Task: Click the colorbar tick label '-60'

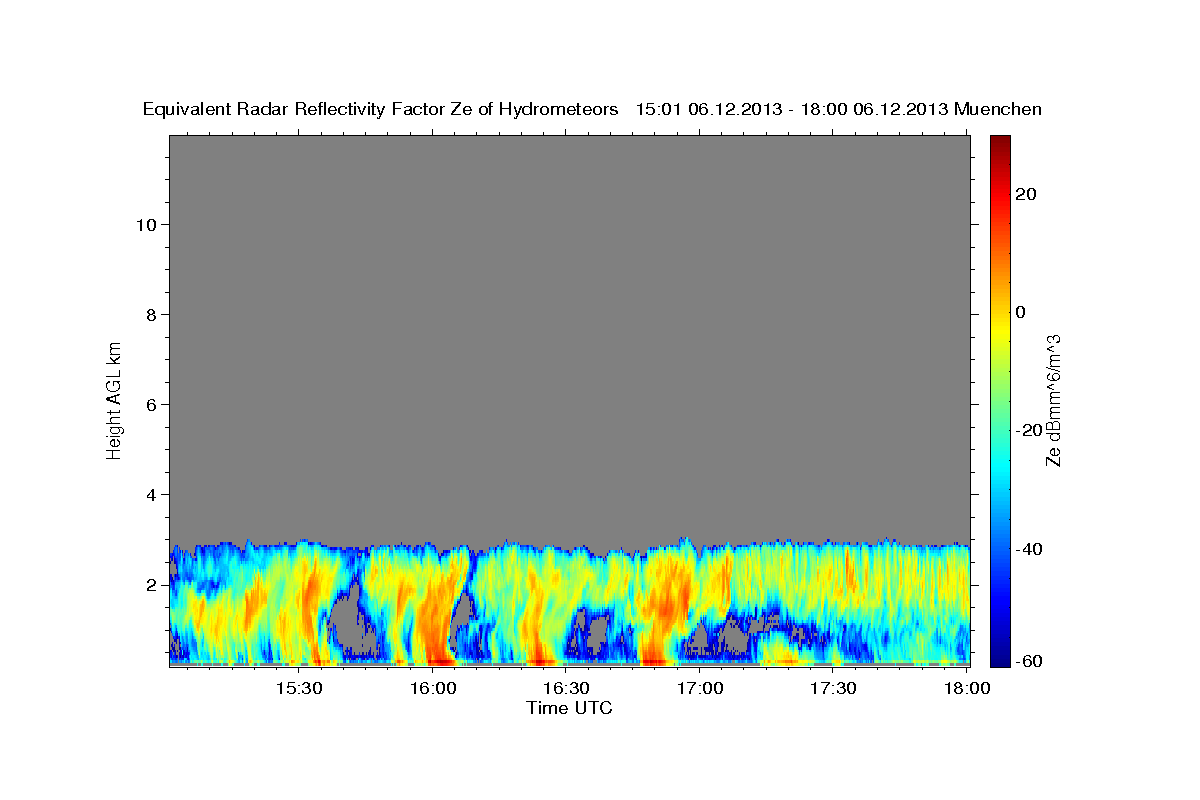Action: tap(1028, 662)
